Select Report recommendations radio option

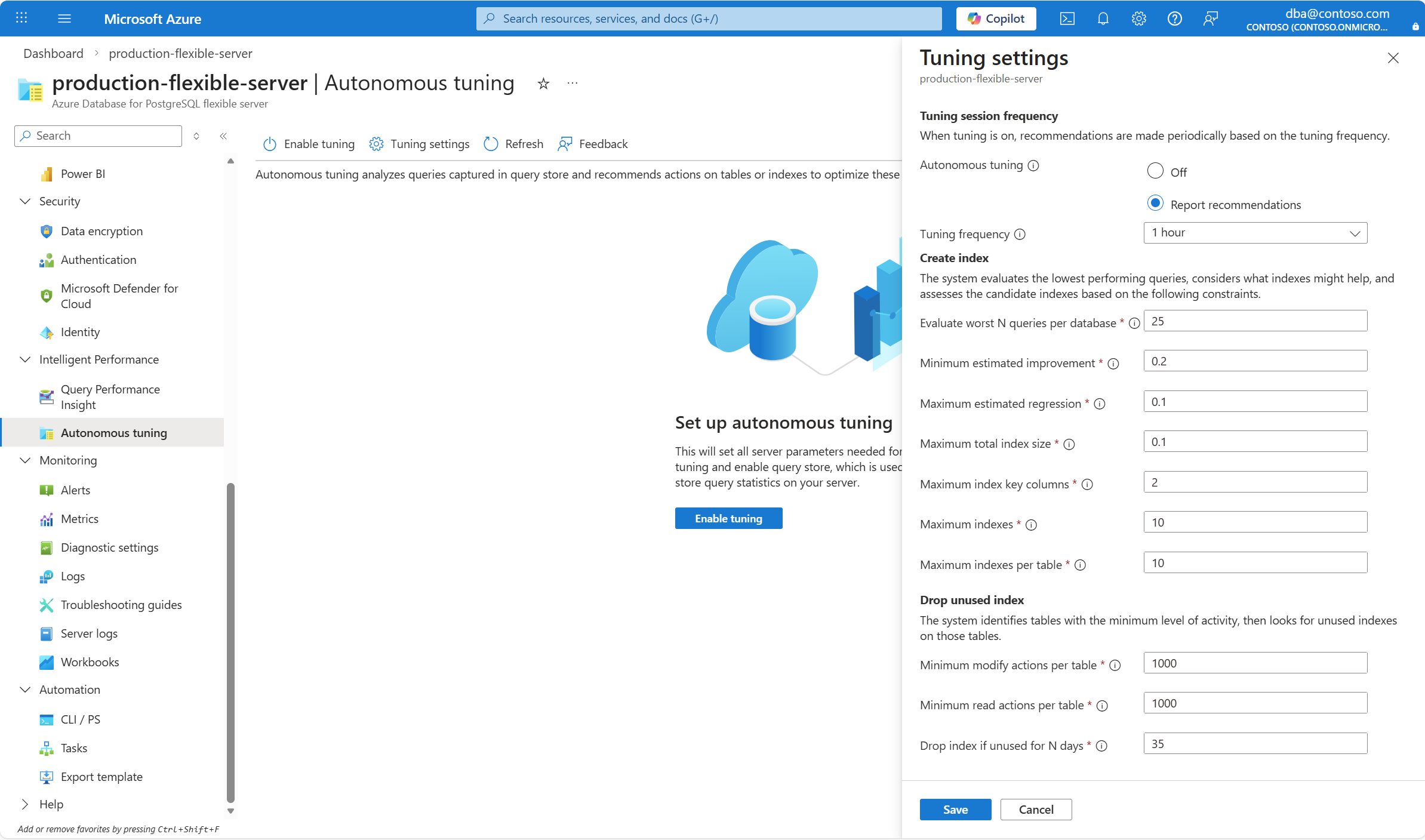tap(1155, 204)
